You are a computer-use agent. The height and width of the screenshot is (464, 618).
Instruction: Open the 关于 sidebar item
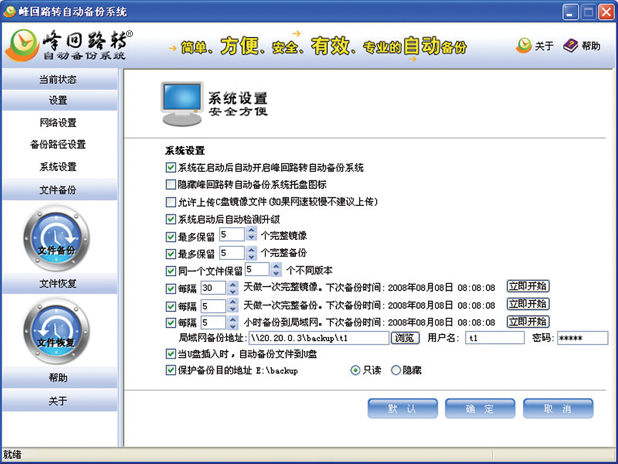tap(60, 401)
